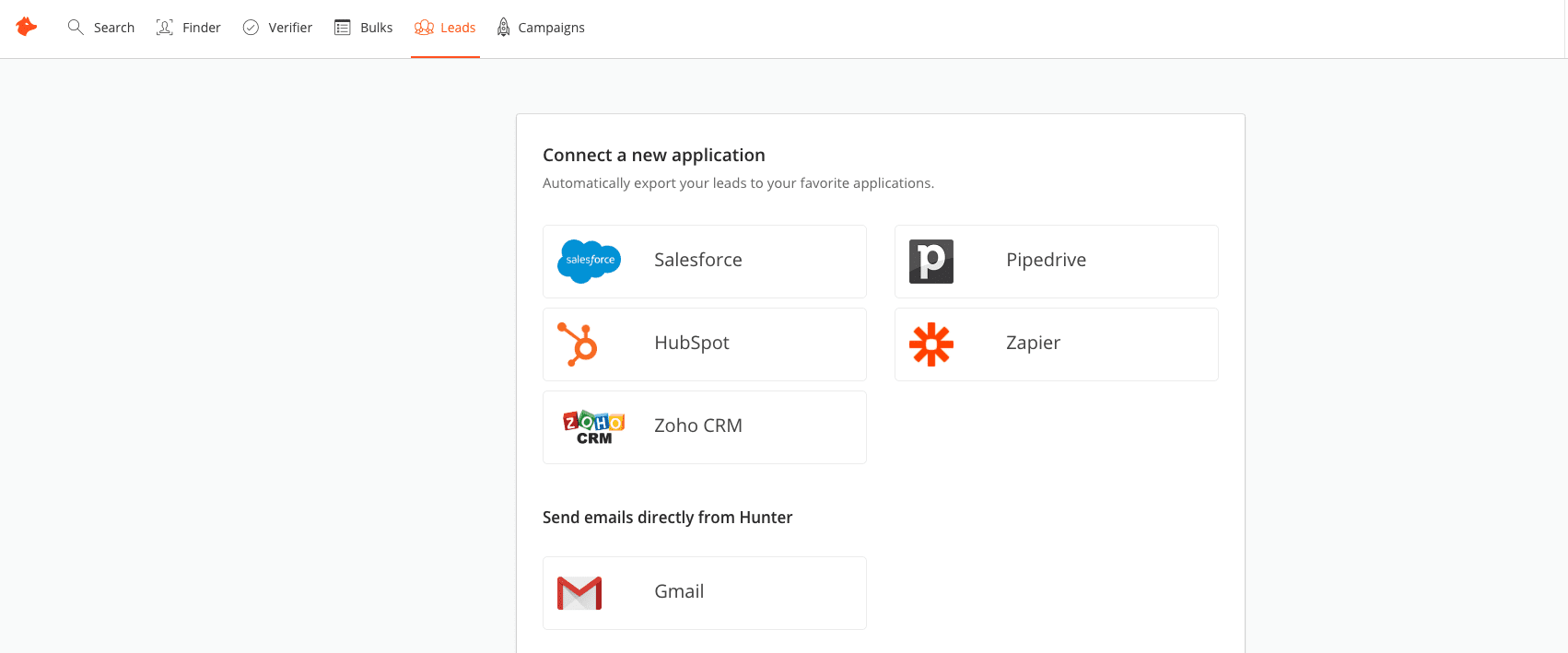Click the Bulks list icon

(343, 28)
